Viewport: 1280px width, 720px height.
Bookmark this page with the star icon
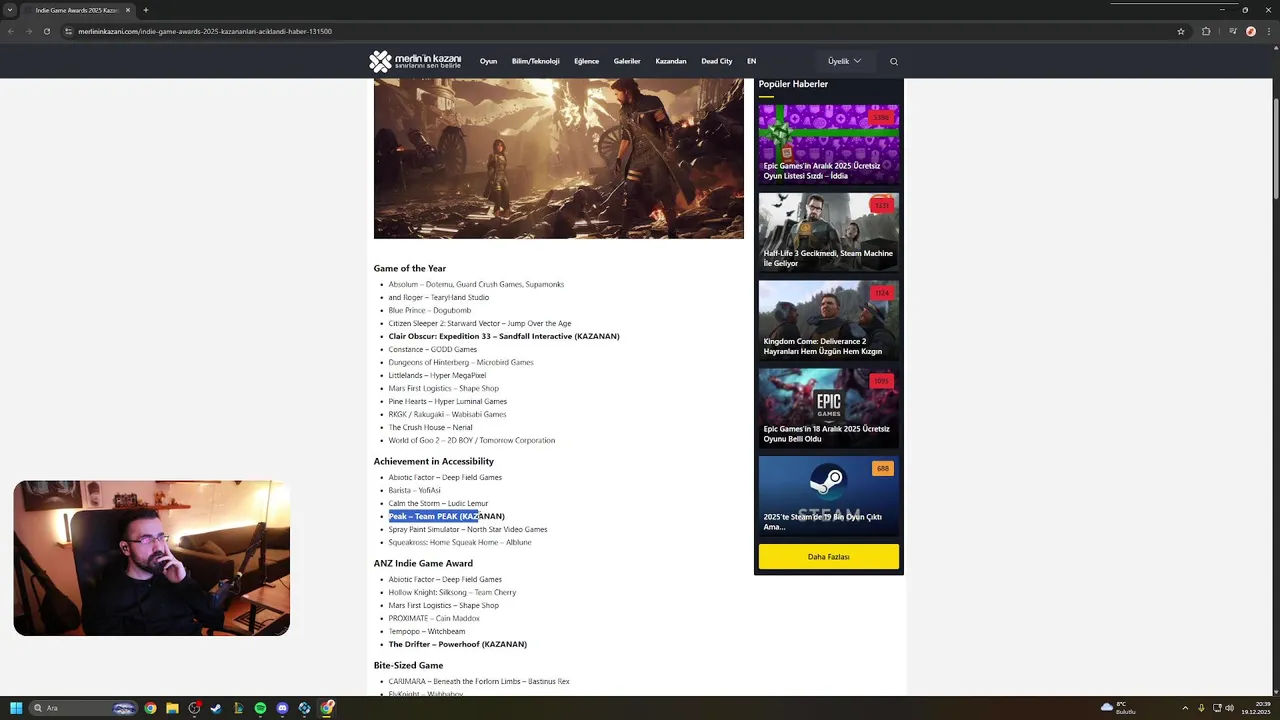click(x=1181, y=31)
